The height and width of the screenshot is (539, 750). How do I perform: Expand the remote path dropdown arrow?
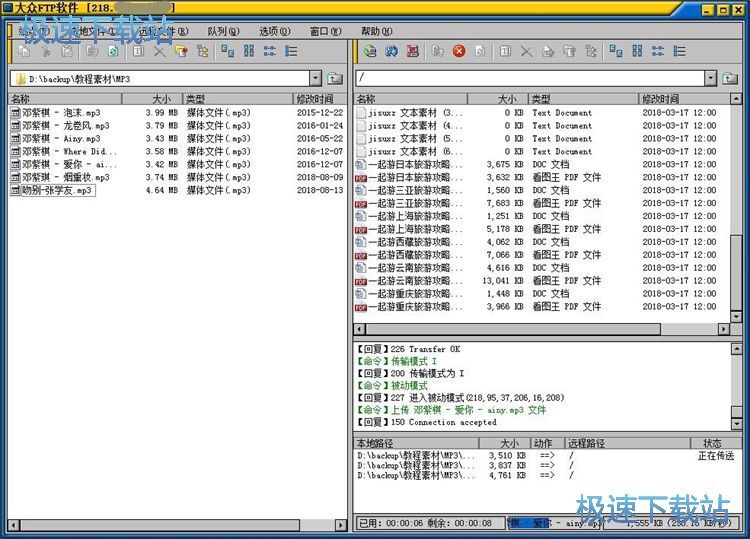(710, 78)
